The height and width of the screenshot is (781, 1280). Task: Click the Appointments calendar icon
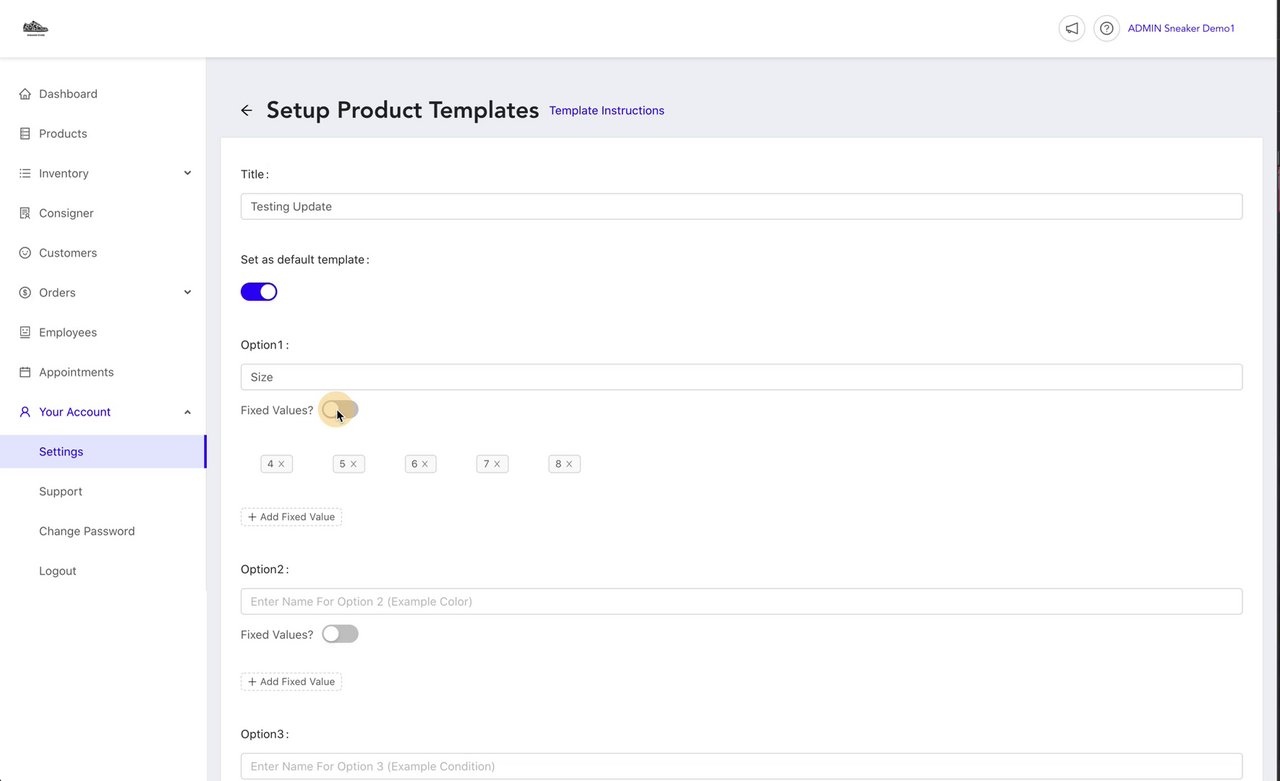[25, 372]
